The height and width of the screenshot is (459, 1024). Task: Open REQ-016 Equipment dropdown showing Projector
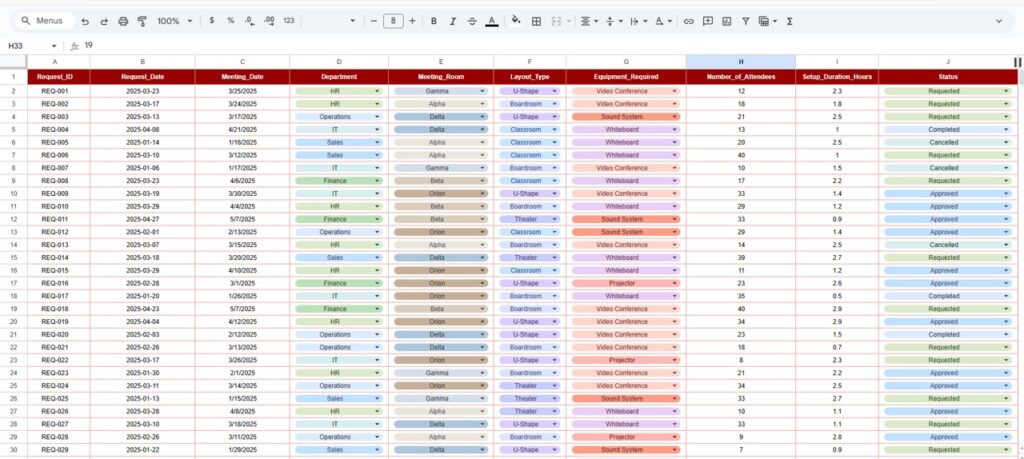(x=675, y=283)
